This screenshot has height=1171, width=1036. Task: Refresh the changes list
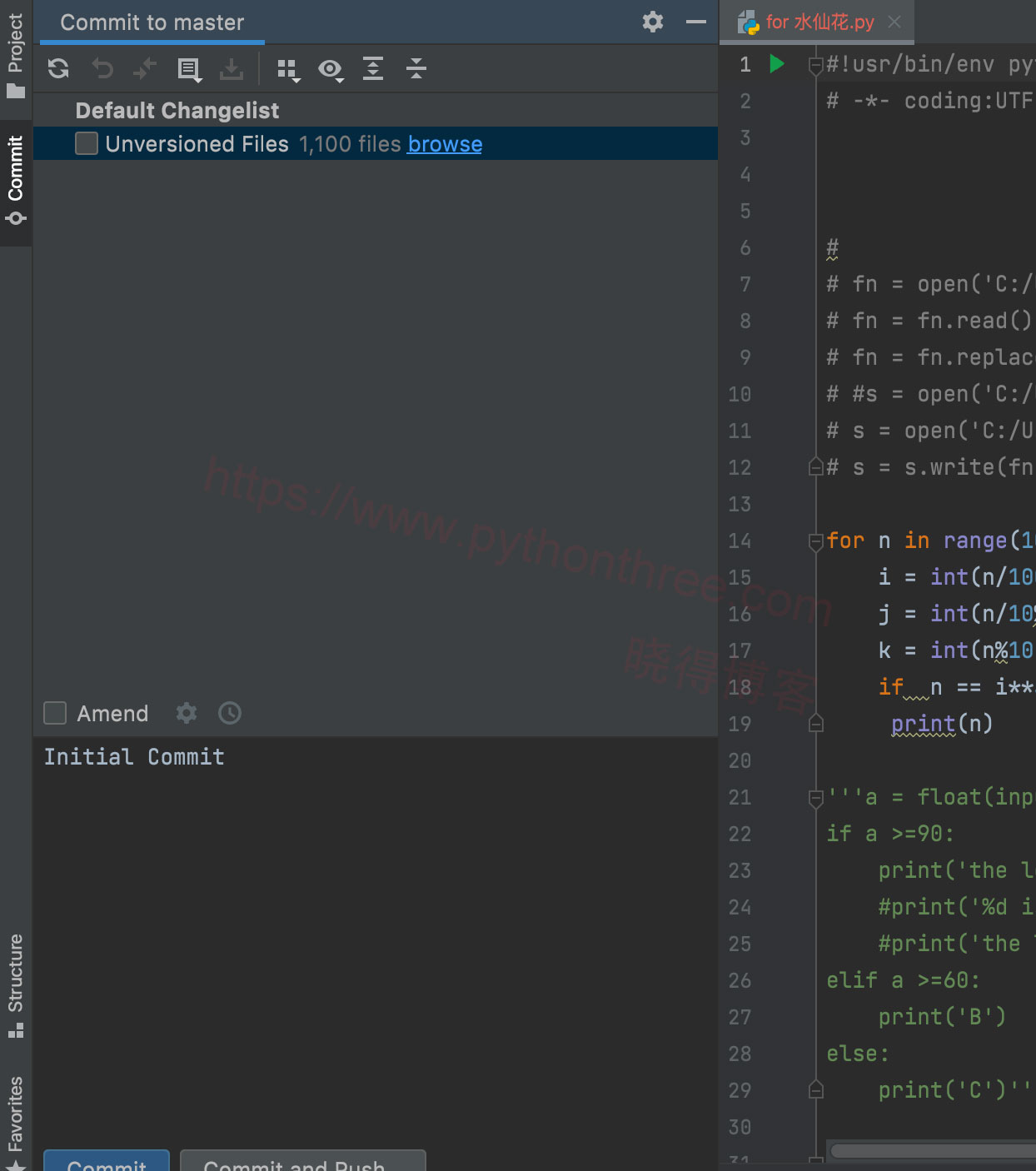coord(58,68)
